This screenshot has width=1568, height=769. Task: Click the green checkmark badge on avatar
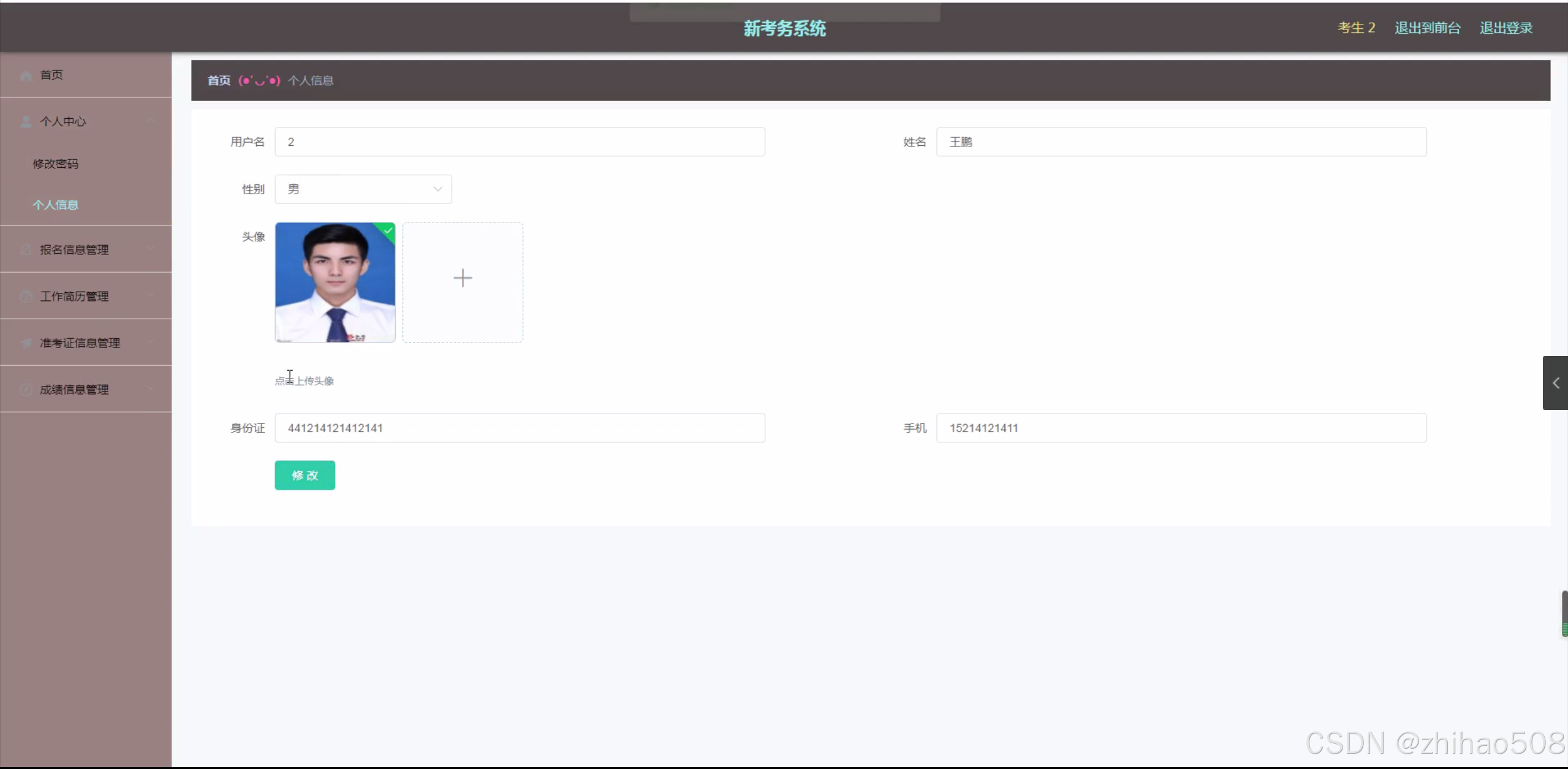coord(388,230)
